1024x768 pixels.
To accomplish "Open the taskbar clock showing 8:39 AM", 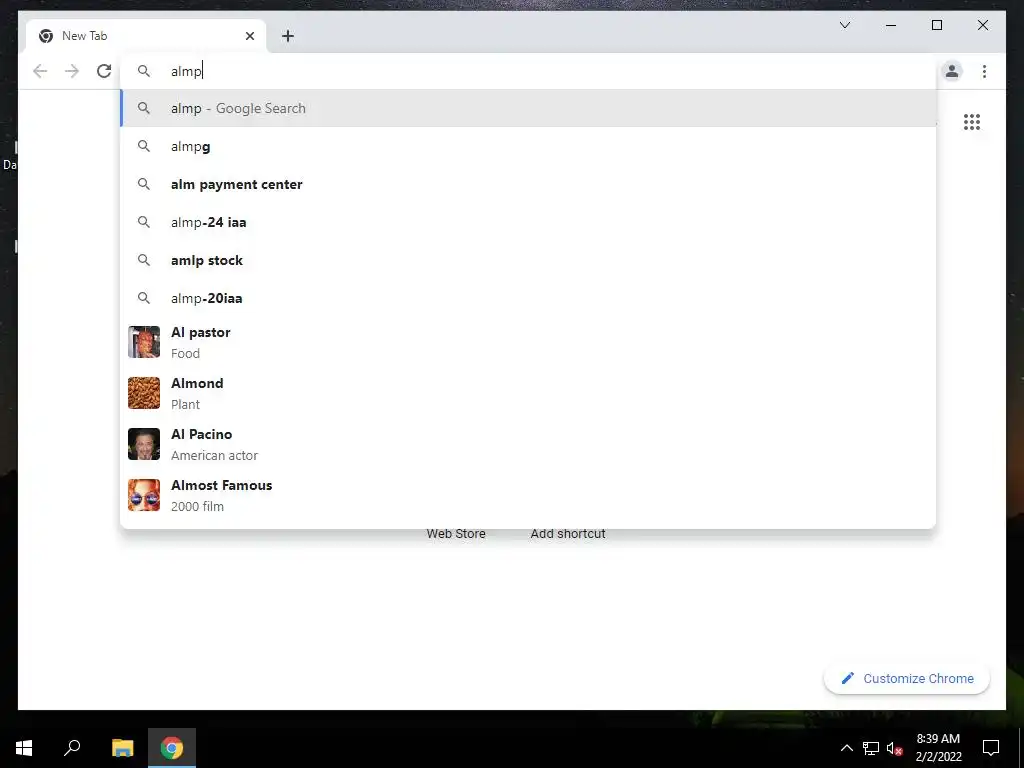I will (x=938, y=748).
